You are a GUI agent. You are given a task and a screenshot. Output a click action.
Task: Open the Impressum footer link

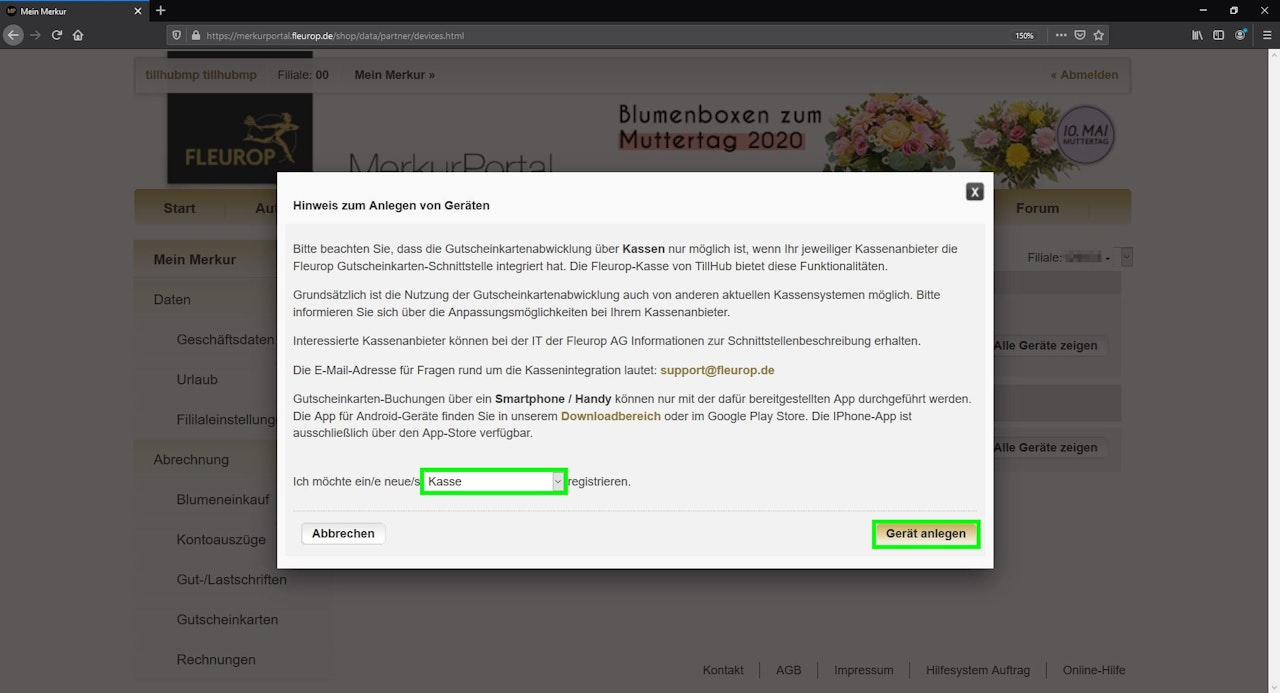tap(864, 670)
